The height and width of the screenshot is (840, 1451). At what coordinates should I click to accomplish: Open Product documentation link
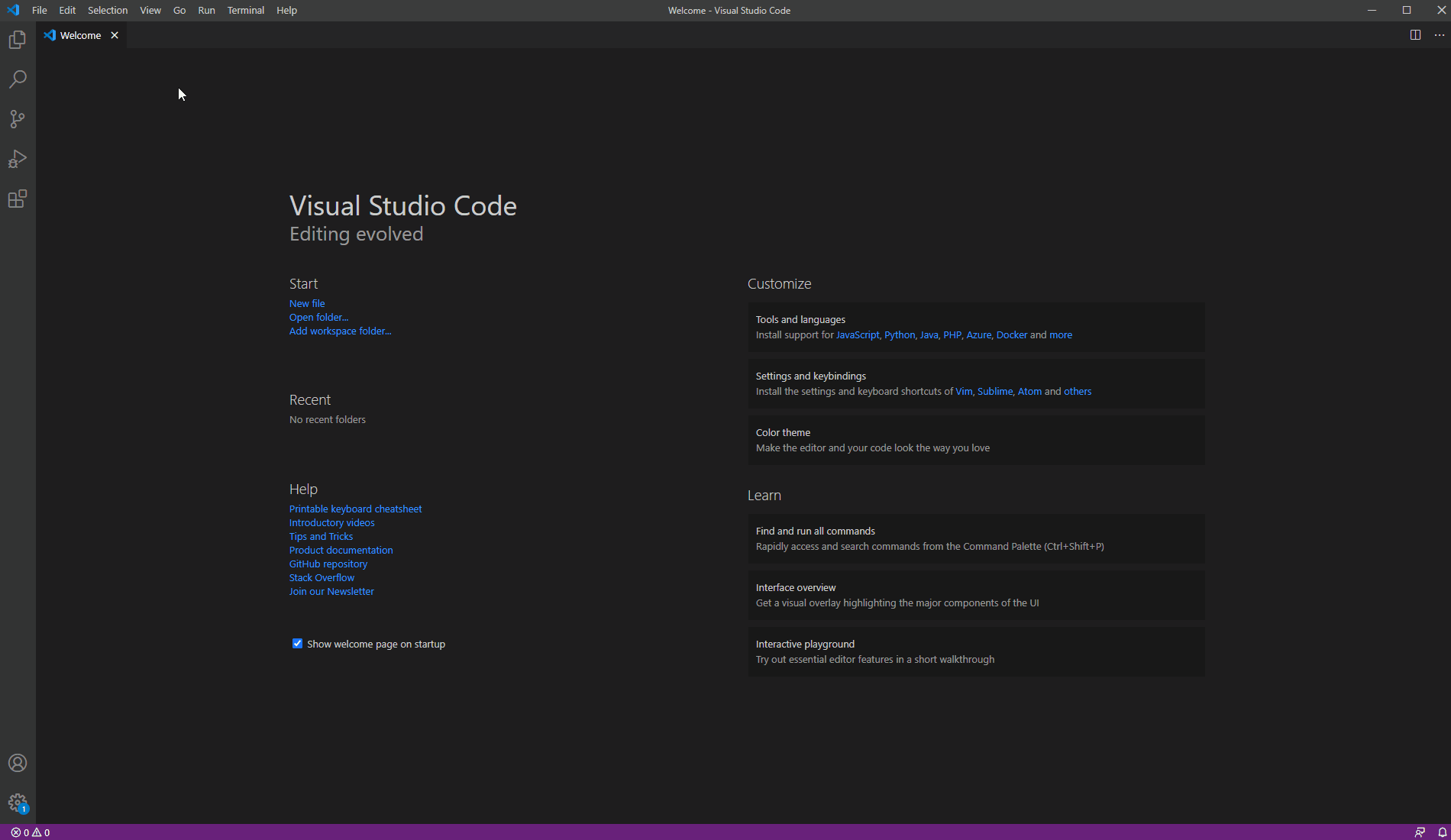341,550
